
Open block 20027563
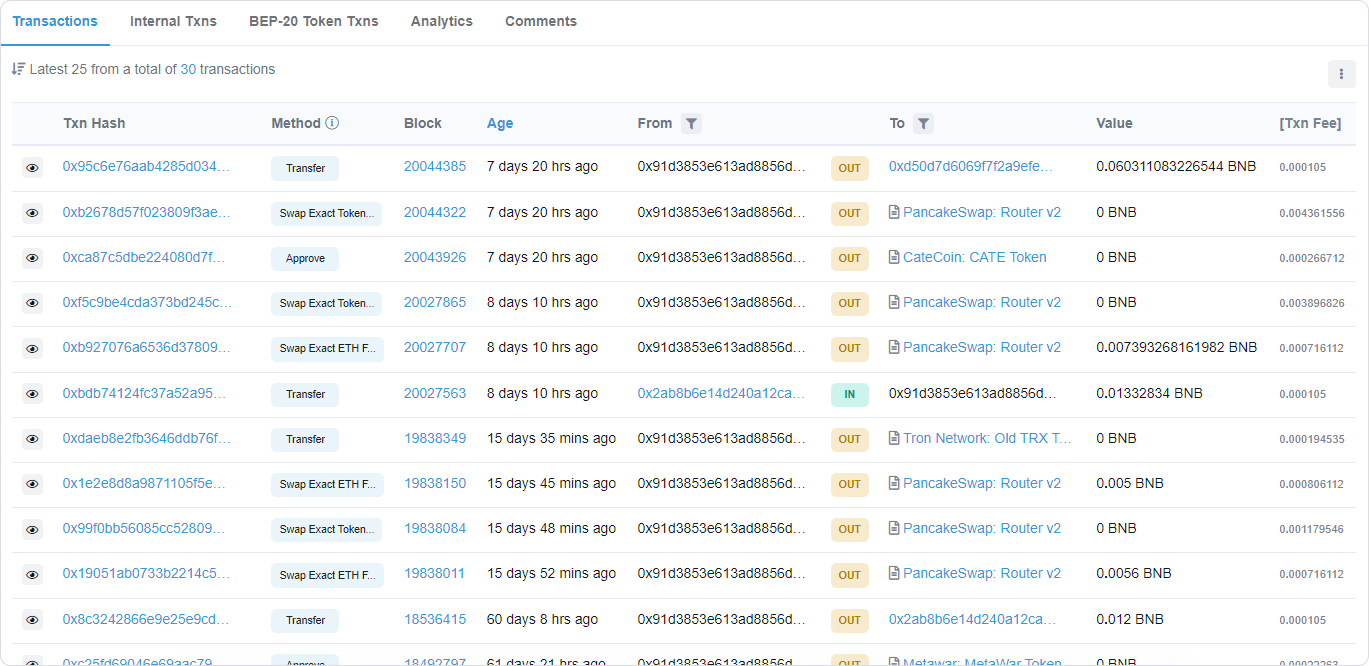tap(435, 393)
